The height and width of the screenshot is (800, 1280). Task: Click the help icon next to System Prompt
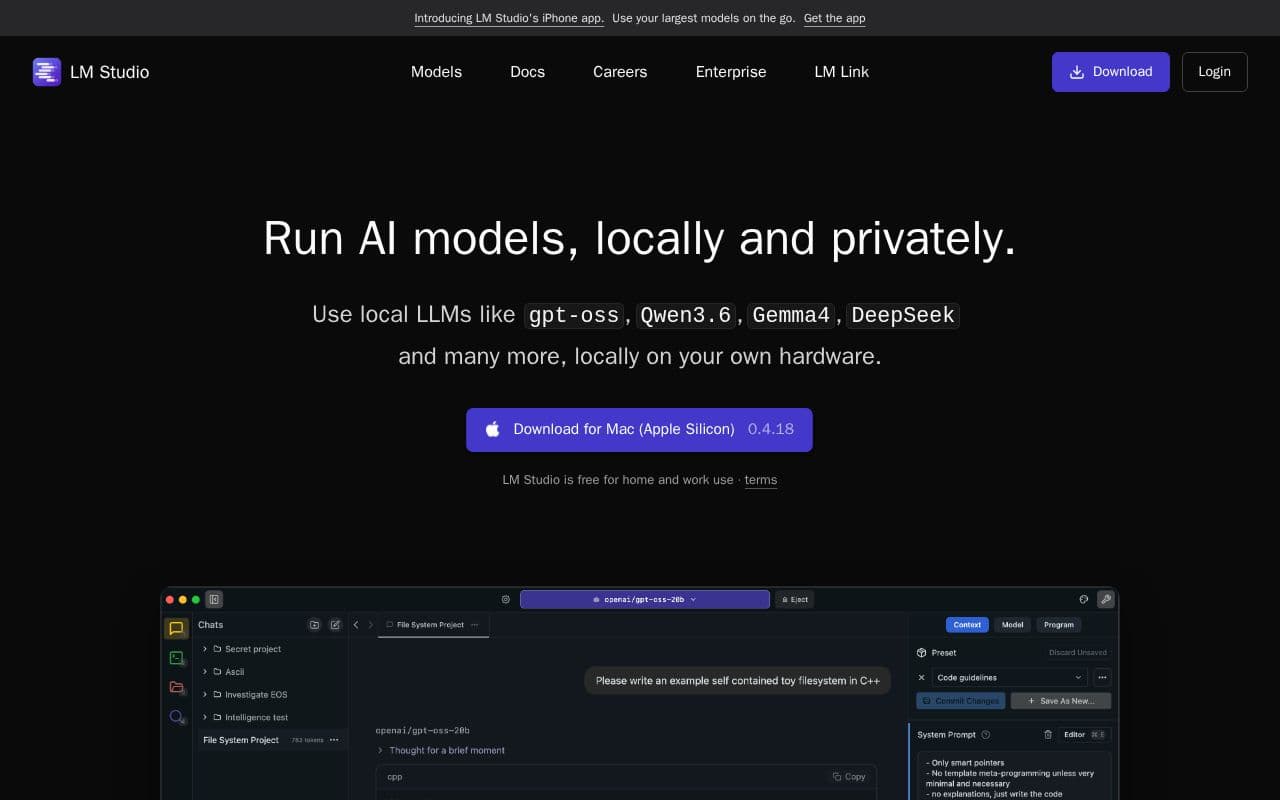click(986, 734)
